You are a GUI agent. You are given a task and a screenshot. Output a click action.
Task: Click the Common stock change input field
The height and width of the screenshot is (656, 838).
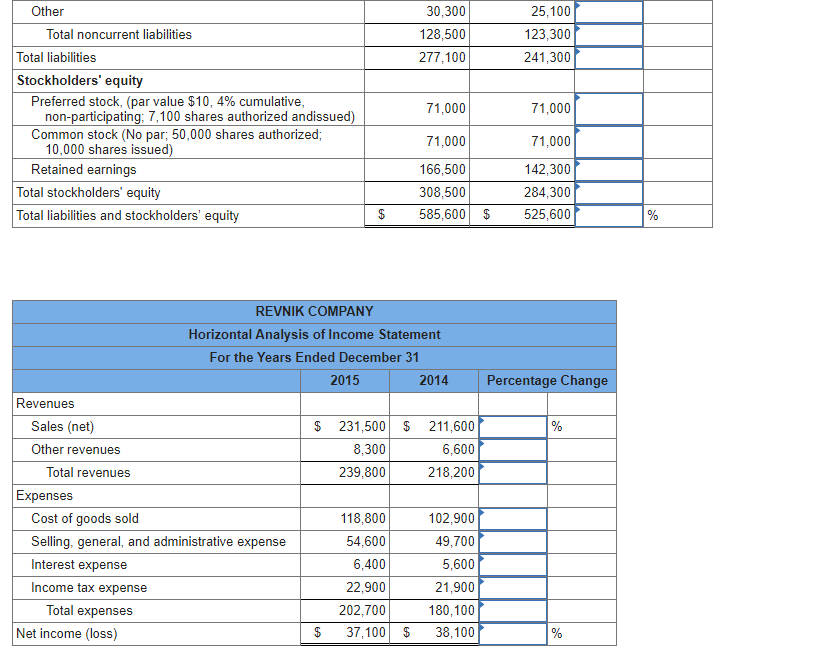[610, 141]
